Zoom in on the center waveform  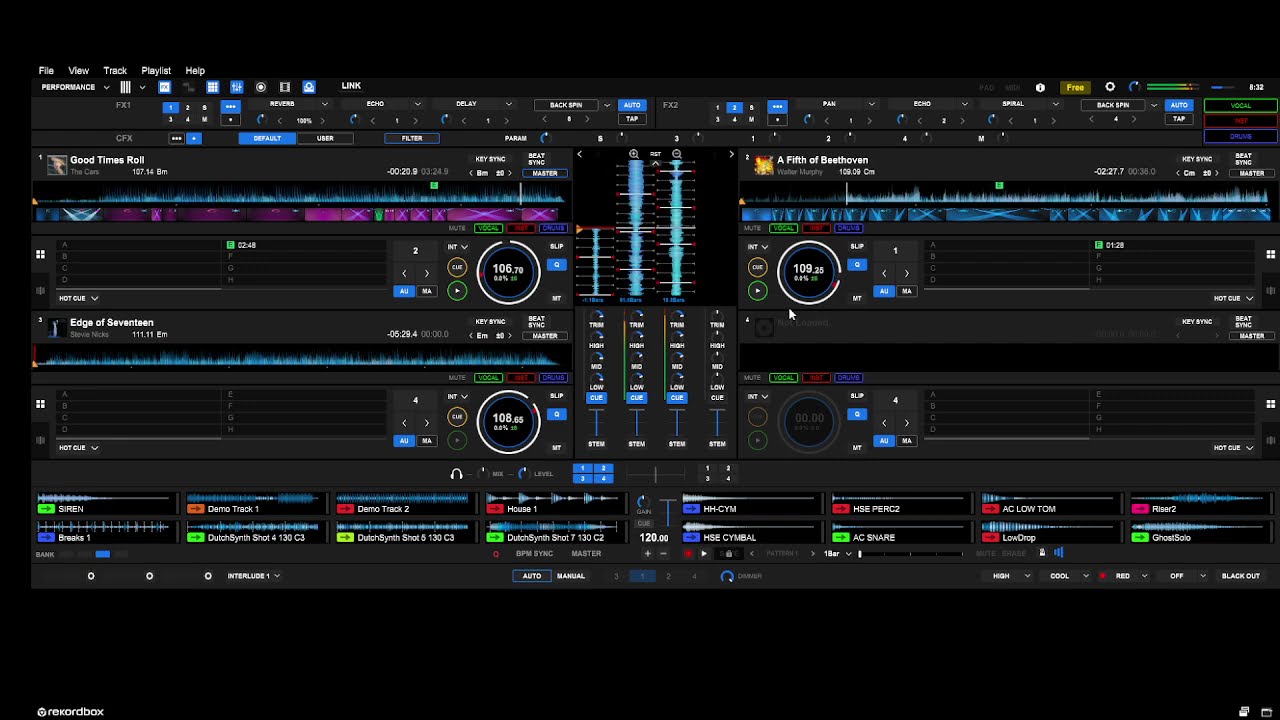634,155
